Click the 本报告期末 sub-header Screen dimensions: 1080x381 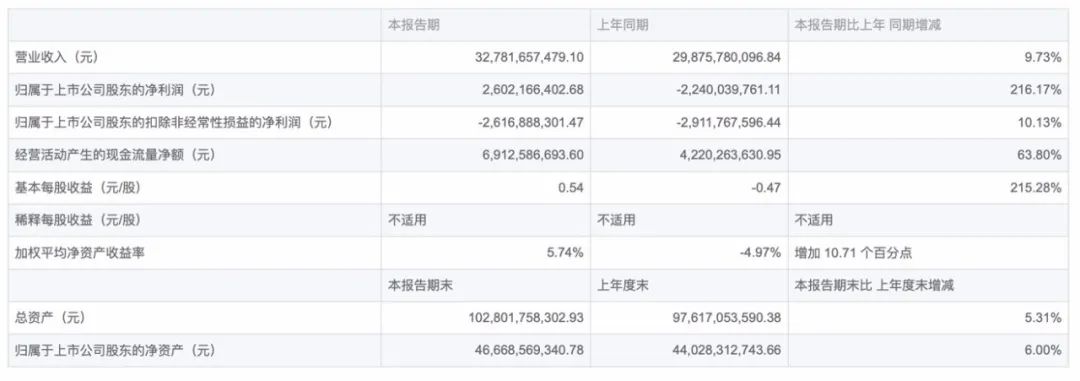coord(420,285)
